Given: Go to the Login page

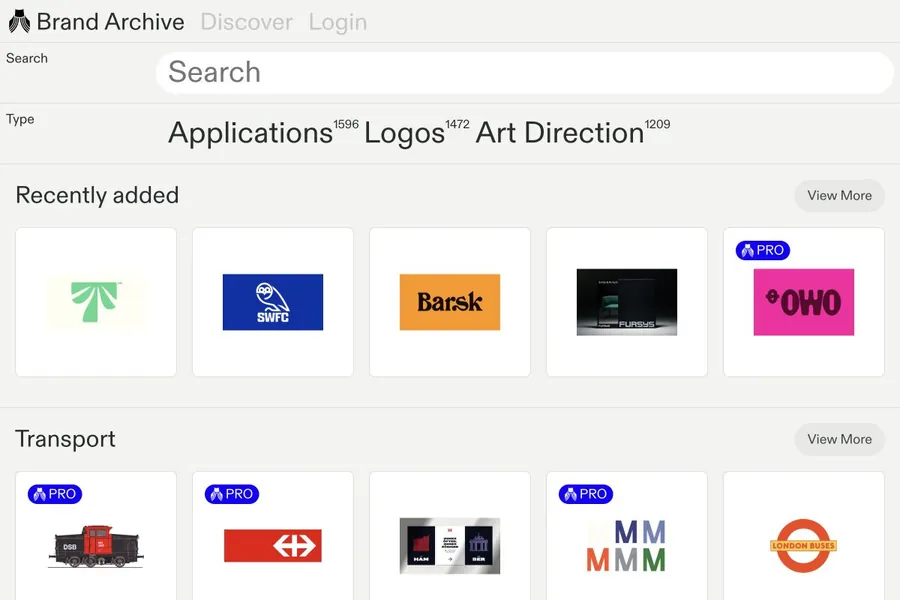Looking at the screenshot, I should (x=338, y=22).
